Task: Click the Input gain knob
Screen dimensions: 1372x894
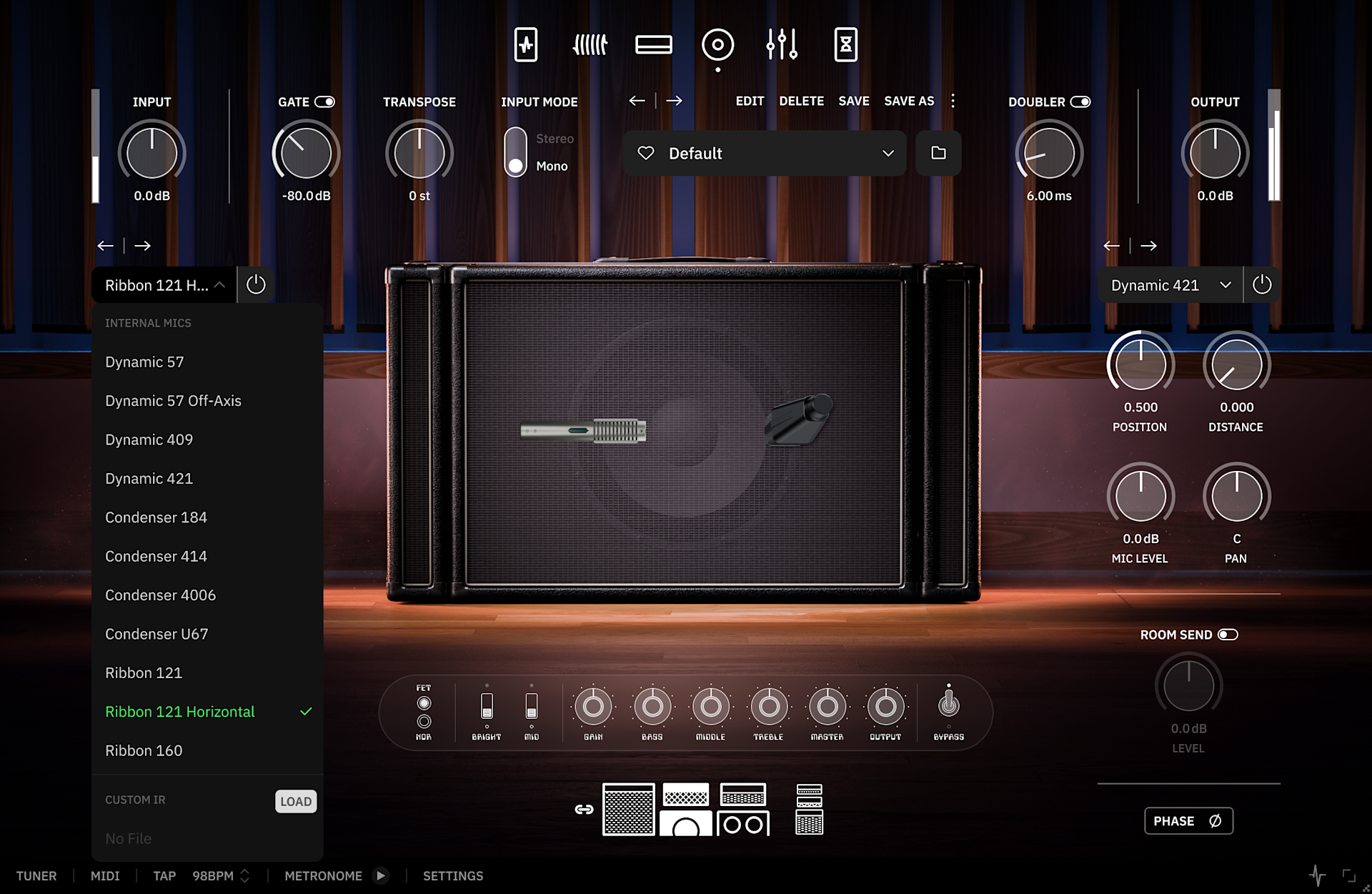Action: [151, 153]
